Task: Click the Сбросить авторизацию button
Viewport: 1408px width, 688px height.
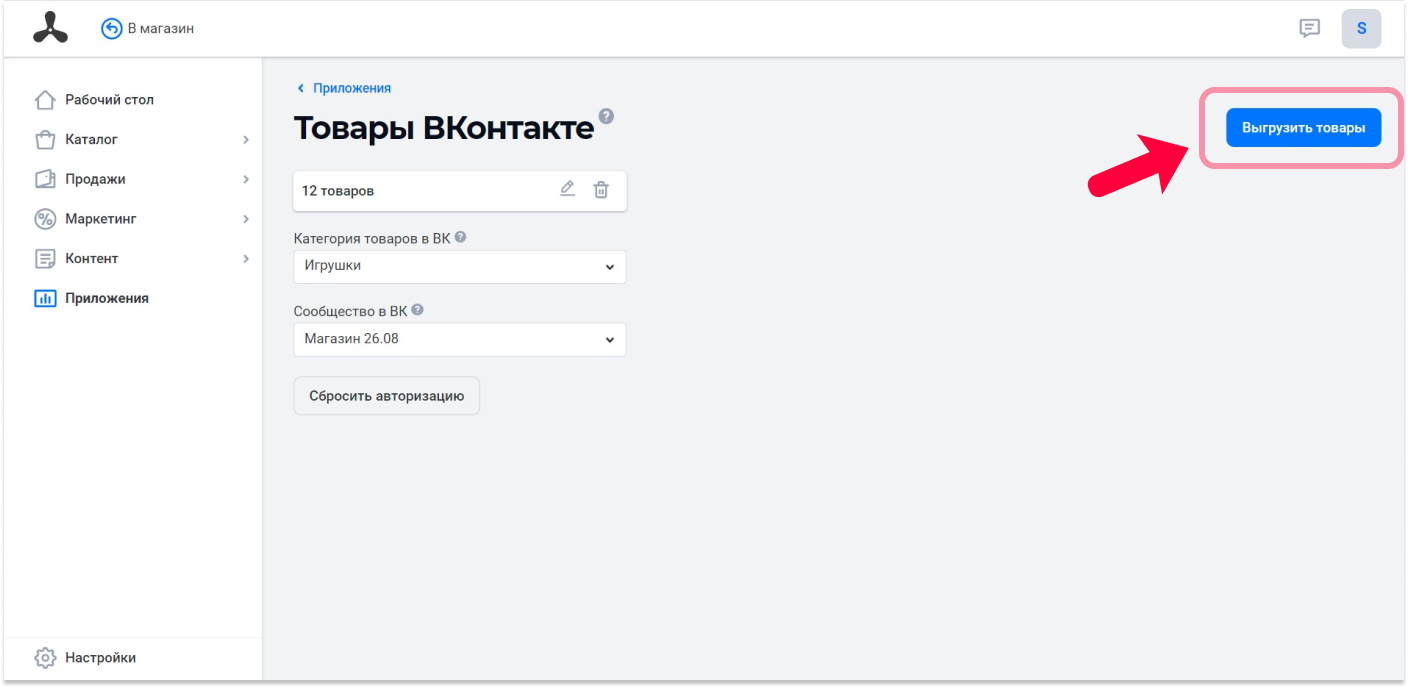Action: [387, 396]
